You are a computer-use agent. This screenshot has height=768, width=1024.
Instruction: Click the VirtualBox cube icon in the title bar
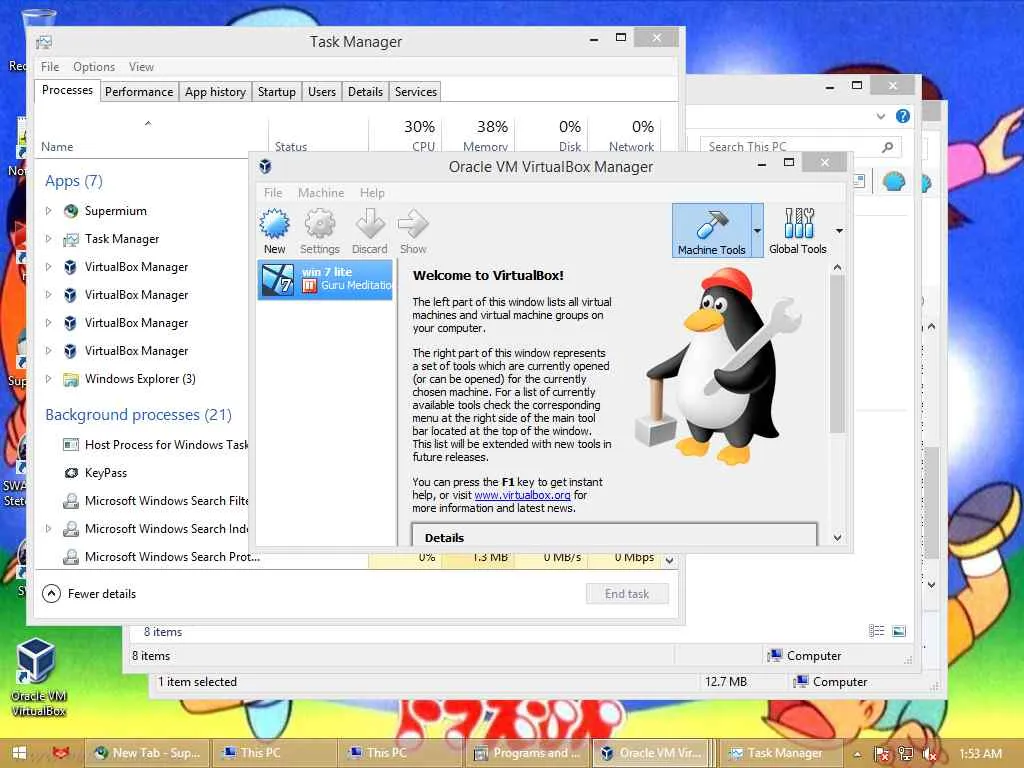pos(265,166)
